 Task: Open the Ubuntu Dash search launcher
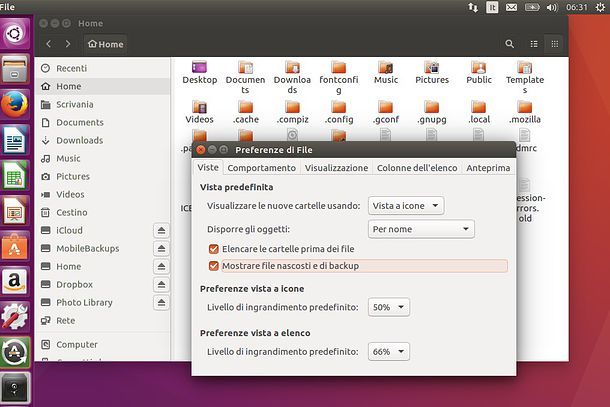click(x=14, y=34)
